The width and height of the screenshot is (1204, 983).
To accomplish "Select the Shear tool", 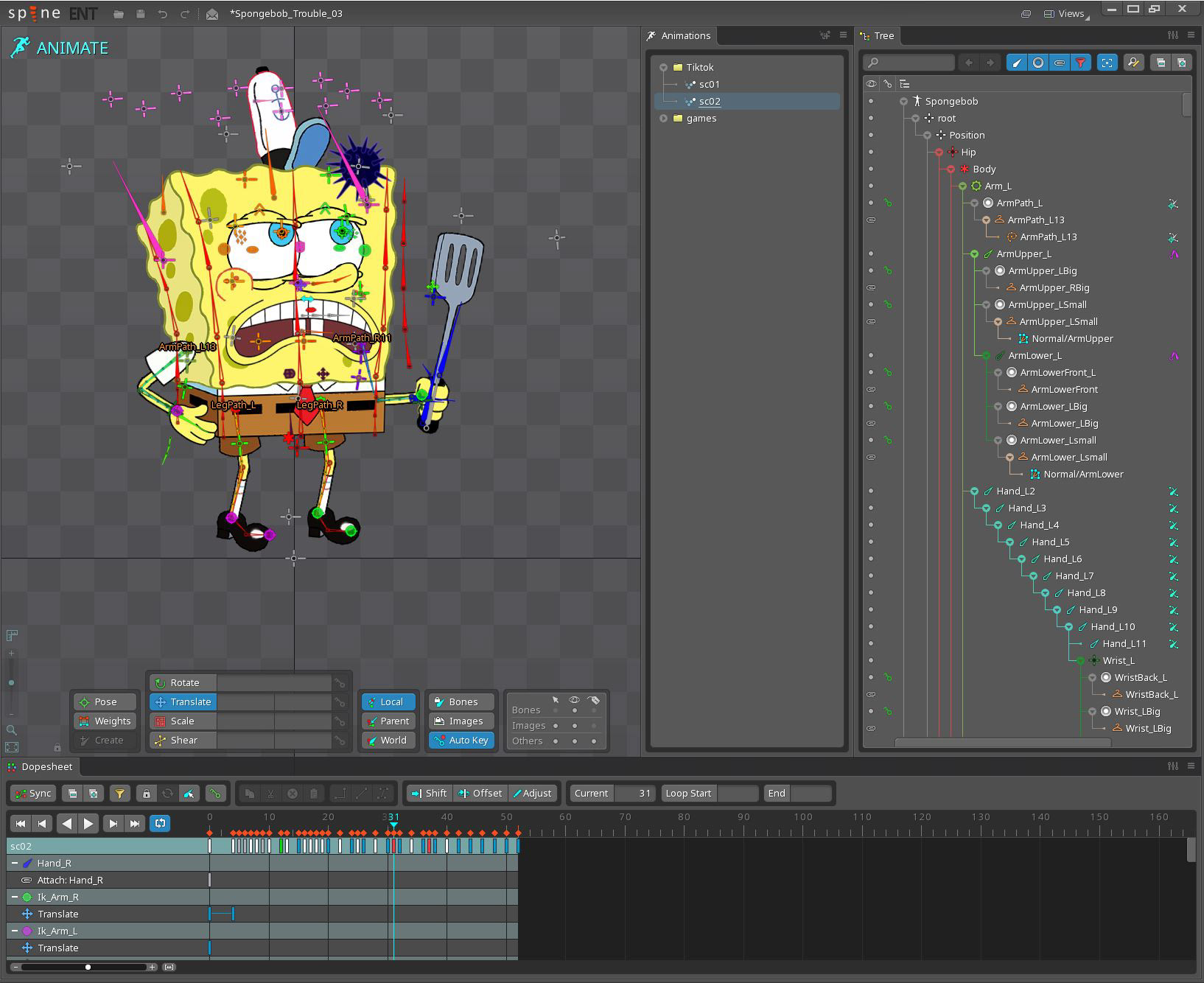I will coord(183,740).
